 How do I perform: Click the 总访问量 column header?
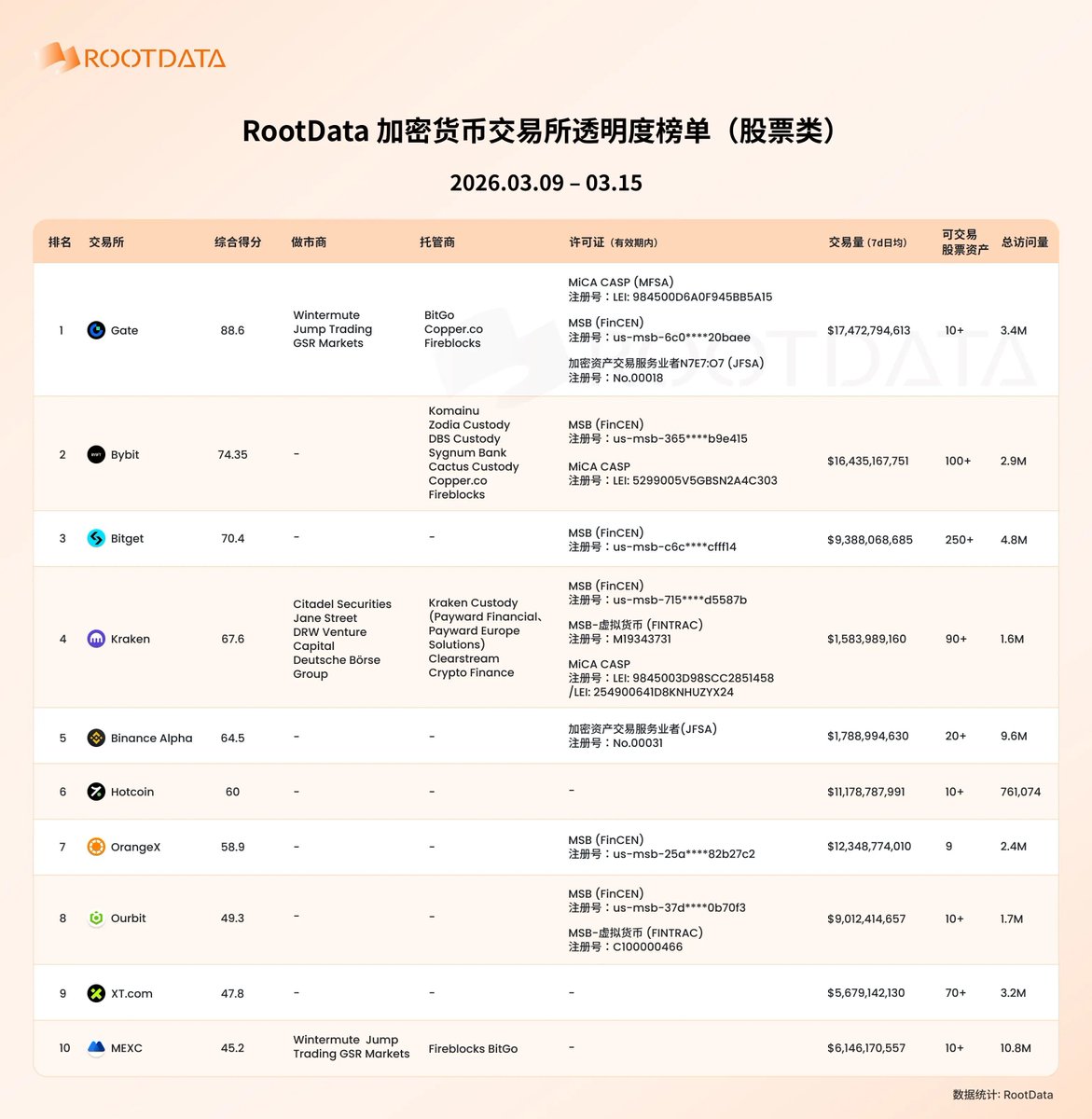pos(1025,242)
